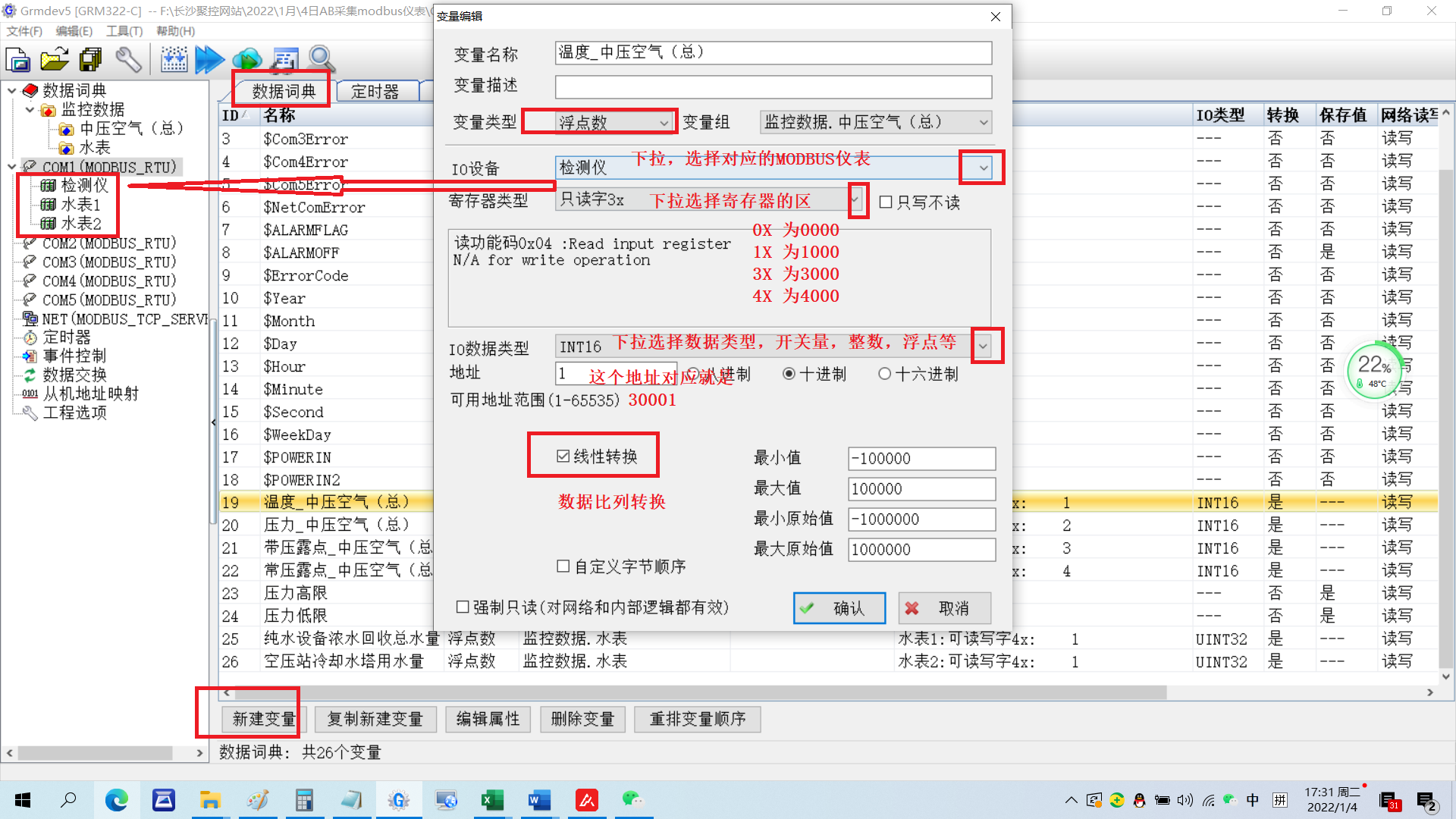1456x819 pixels.
Task: Switch to the 定时器 tab
Action: [375, 92]
